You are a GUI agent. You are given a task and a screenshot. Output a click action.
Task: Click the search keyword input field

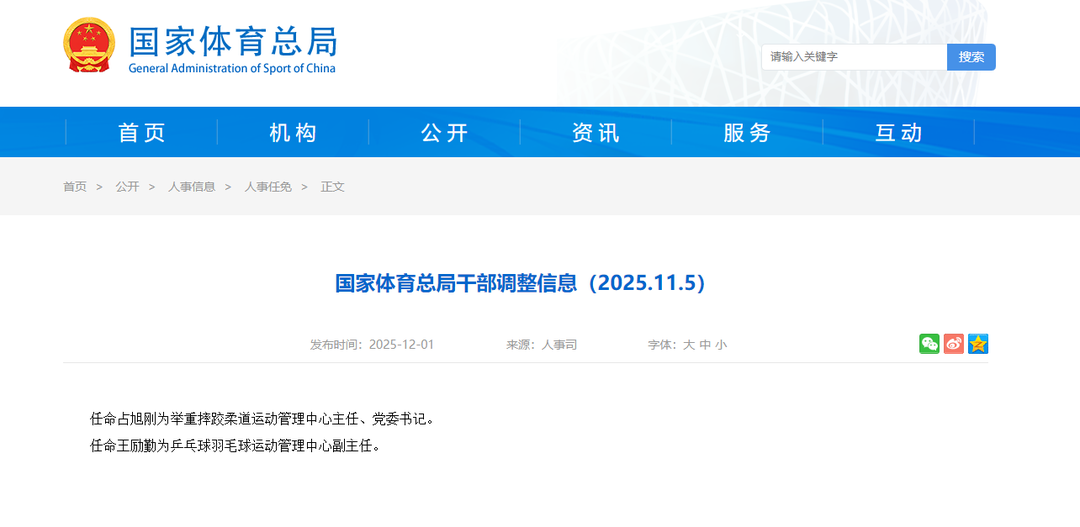(854, 57)
